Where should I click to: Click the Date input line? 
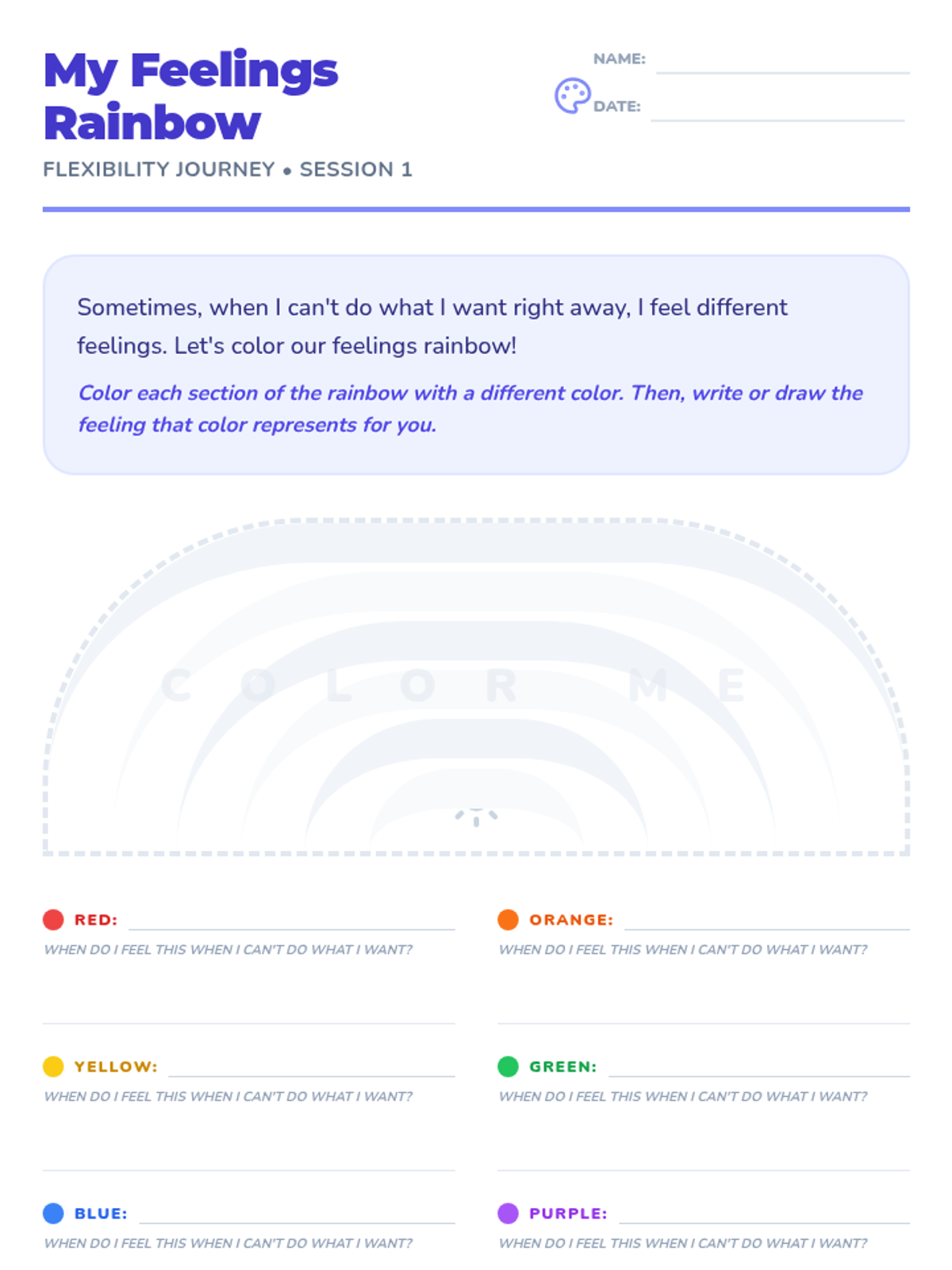pos(777,111)
